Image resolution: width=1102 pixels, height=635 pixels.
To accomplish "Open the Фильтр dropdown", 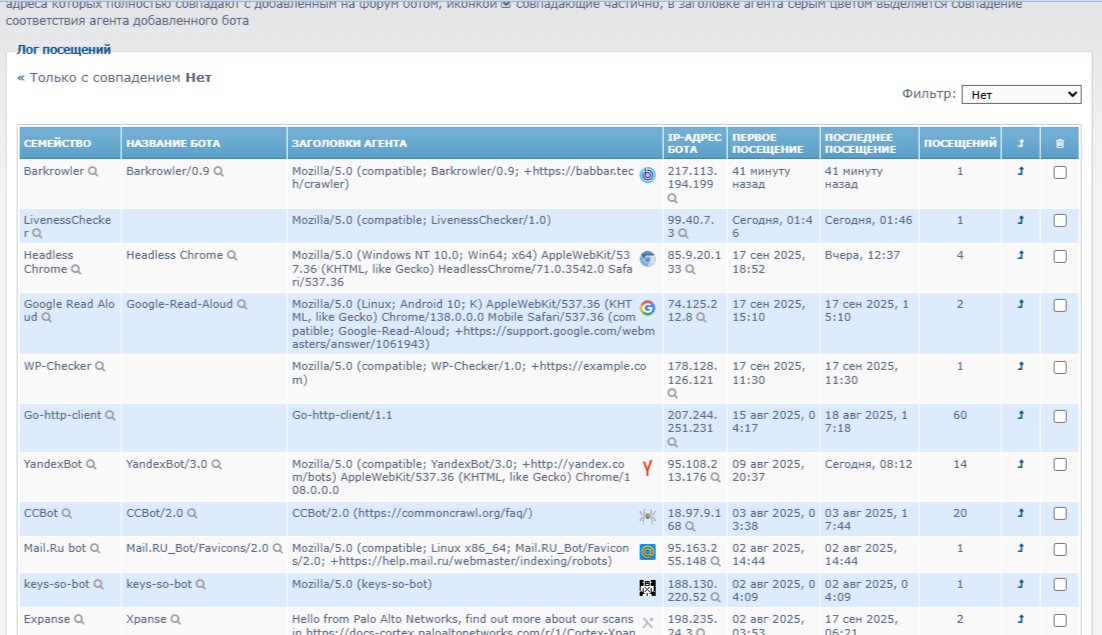I will (x=1021, y=95).
